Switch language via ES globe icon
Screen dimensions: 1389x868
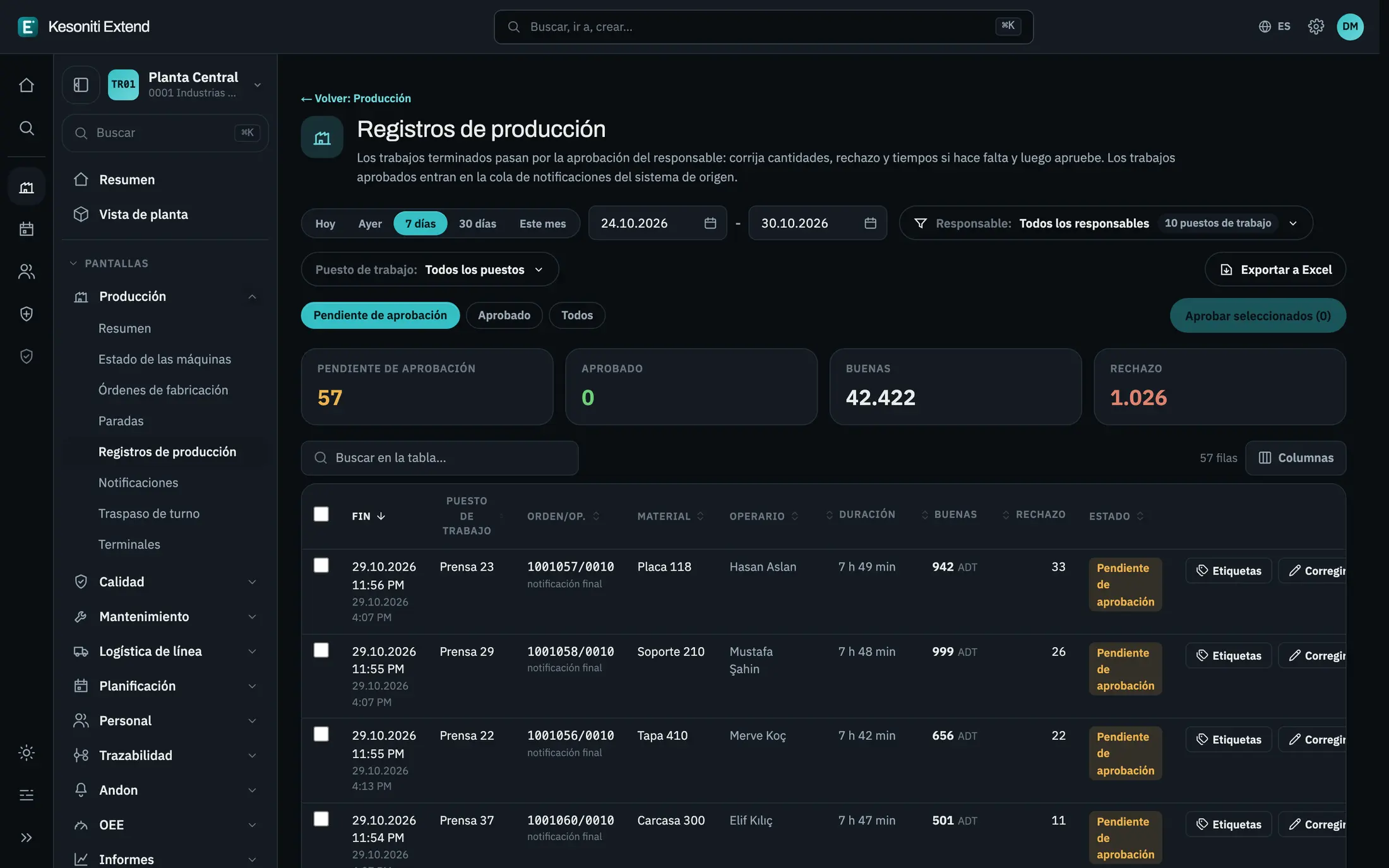[x=1274, y=27]
